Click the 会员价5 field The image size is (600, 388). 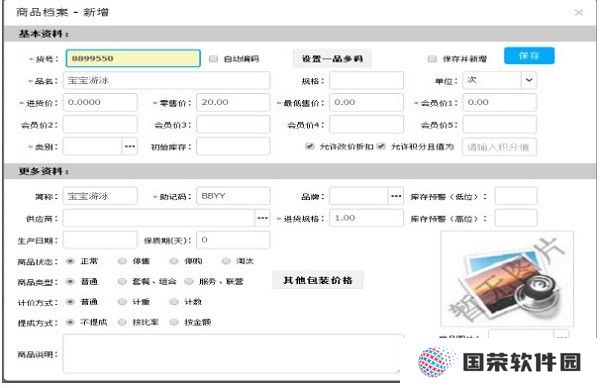499,125
